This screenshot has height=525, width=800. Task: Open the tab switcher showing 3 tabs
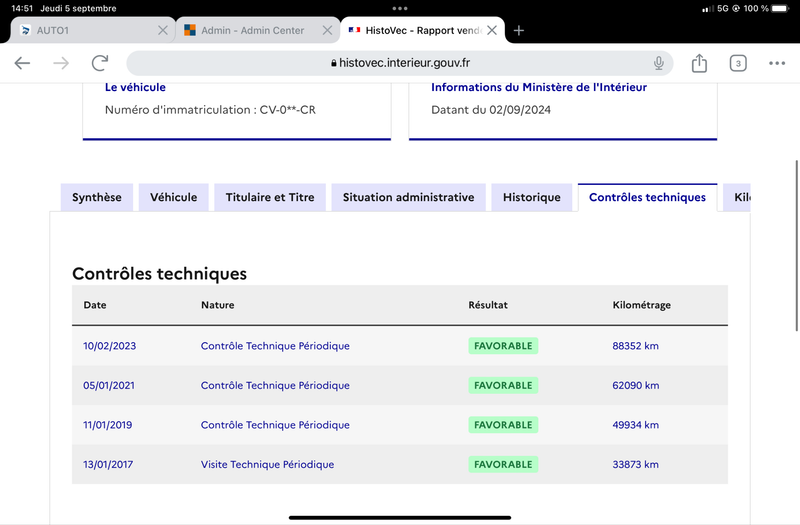coord(738,63)
